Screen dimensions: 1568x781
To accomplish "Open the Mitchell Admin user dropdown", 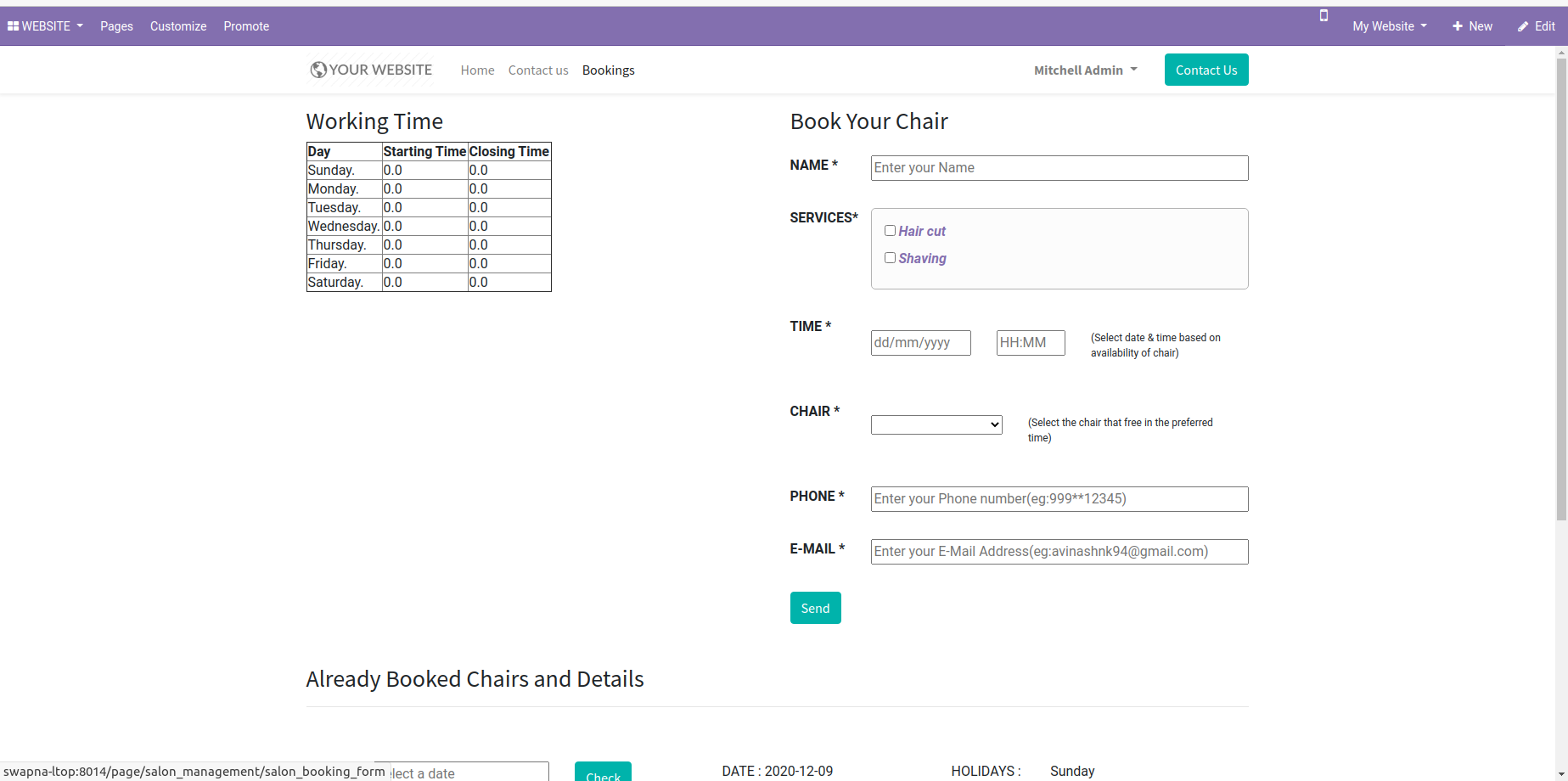I will [1085, 70].
